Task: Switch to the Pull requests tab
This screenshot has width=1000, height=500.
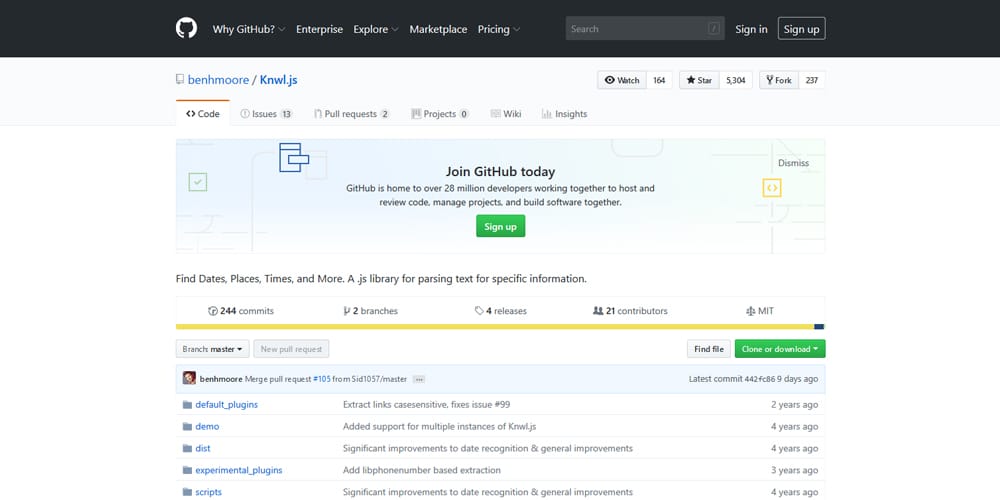Action: point(351,114)
